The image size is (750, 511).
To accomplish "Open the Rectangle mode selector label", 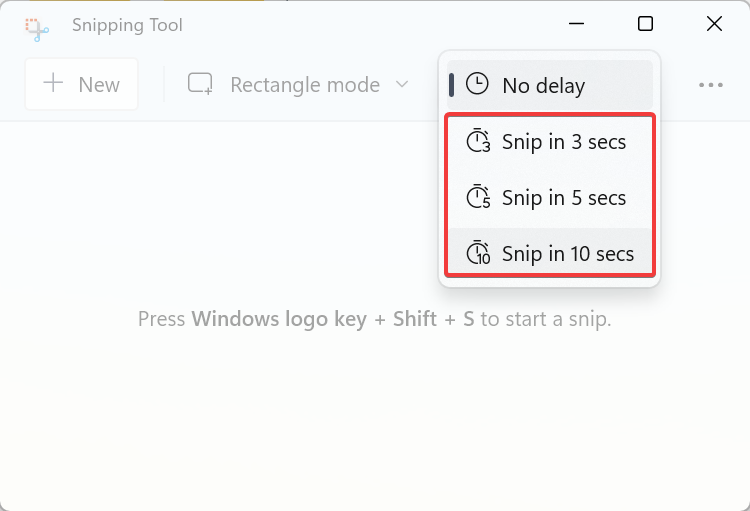I will click(305, 85).
